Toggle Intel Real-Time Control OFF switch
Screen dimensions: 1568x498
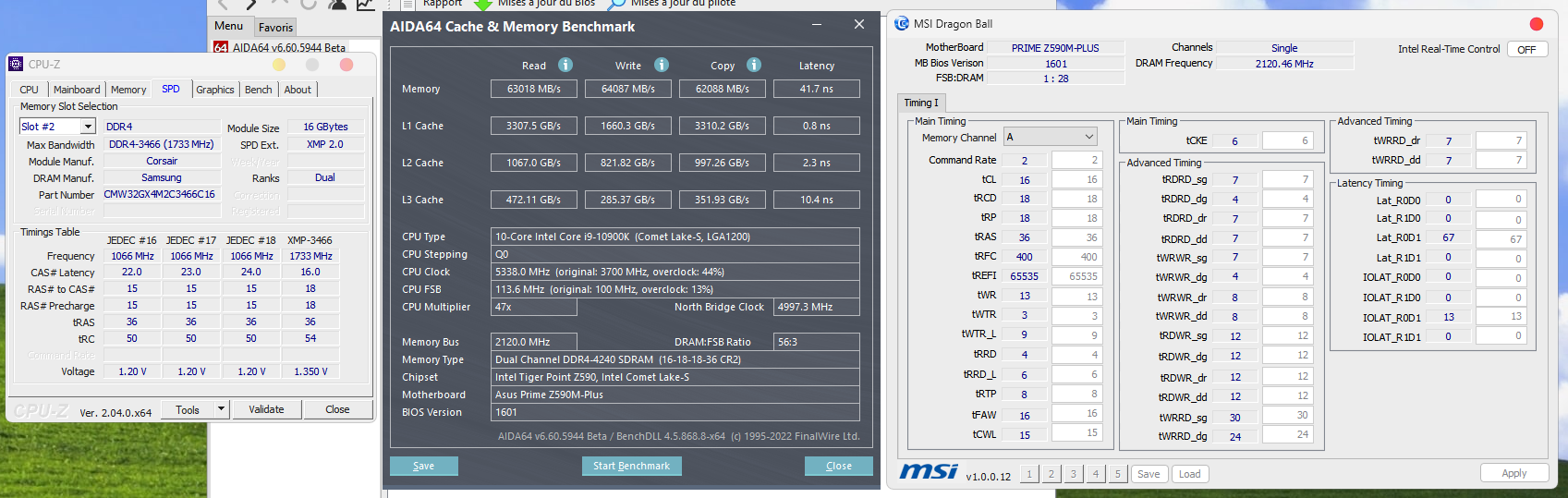click(x=1526, y=49)
